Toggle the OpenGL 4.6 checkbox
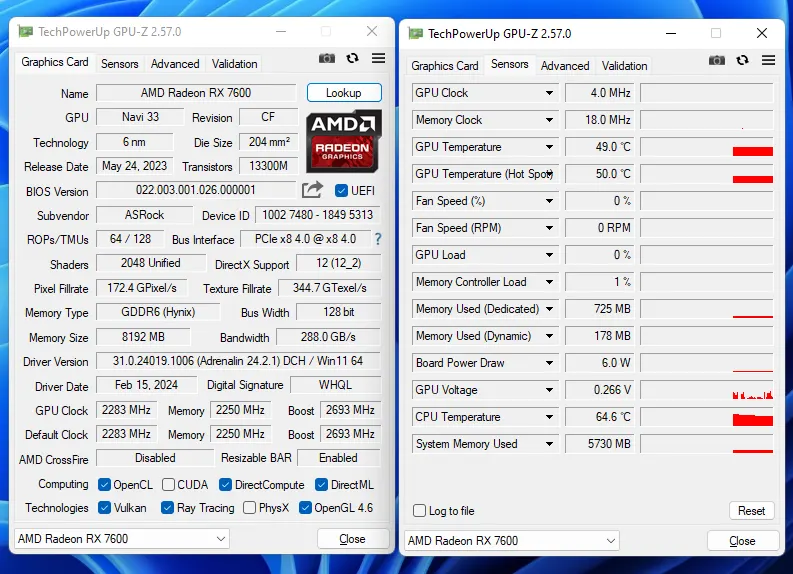 305,507
